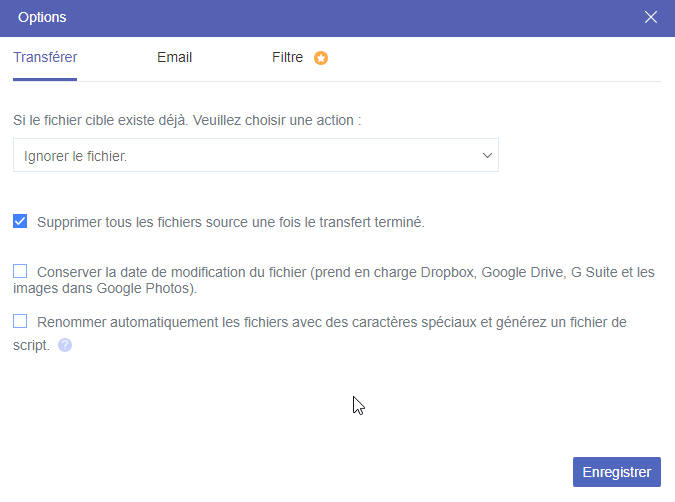Tick the auto-rename special characters checkbox
This screenshot has width=675, height=502.
coord(20,321)
